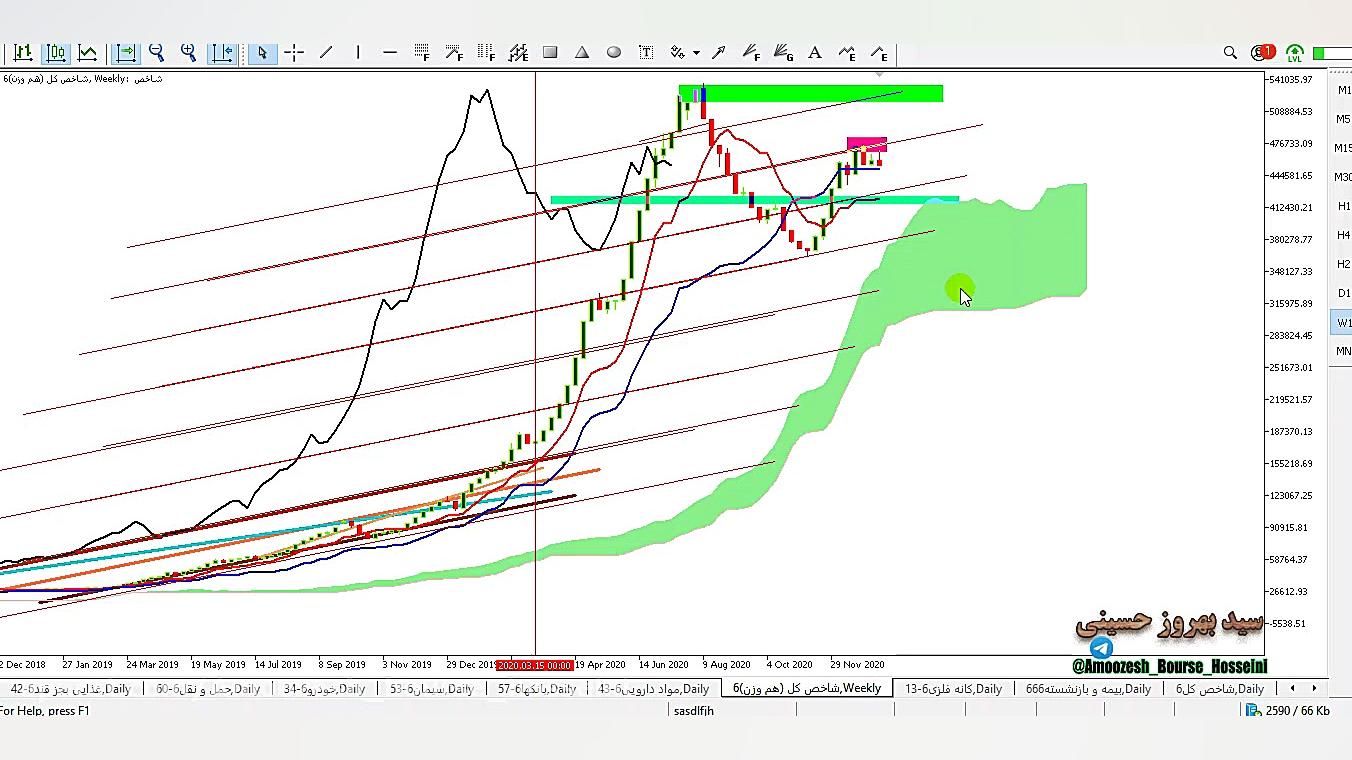1352x760 pixels.
Task: Click the green LVL icon
Action: point(1295,53)
